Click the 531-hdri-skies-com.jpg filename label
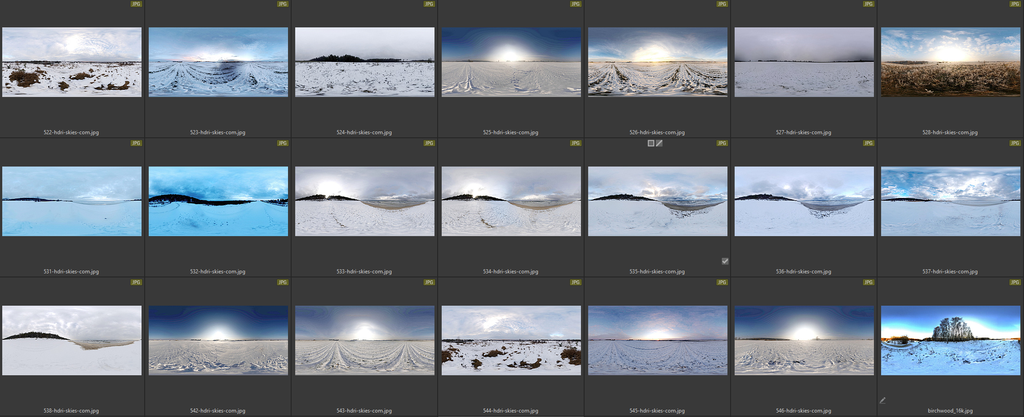The image size is (1024, 417). click(x=72, y=271)
